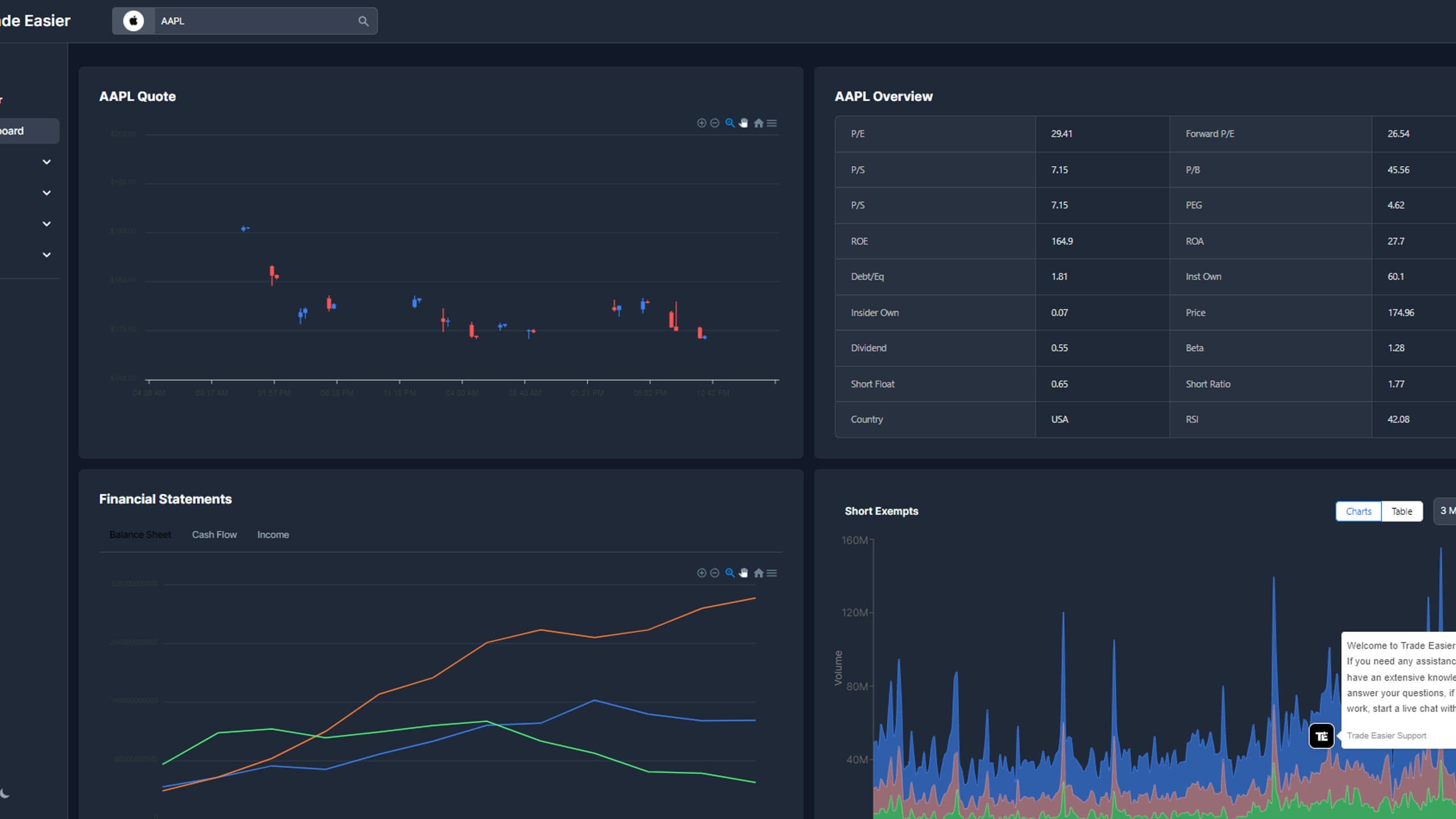Activate selection zoom on Financial Statements chart
Image resolution: width=1456 pixels, height=819 pixels.
(x=730, y=573)
